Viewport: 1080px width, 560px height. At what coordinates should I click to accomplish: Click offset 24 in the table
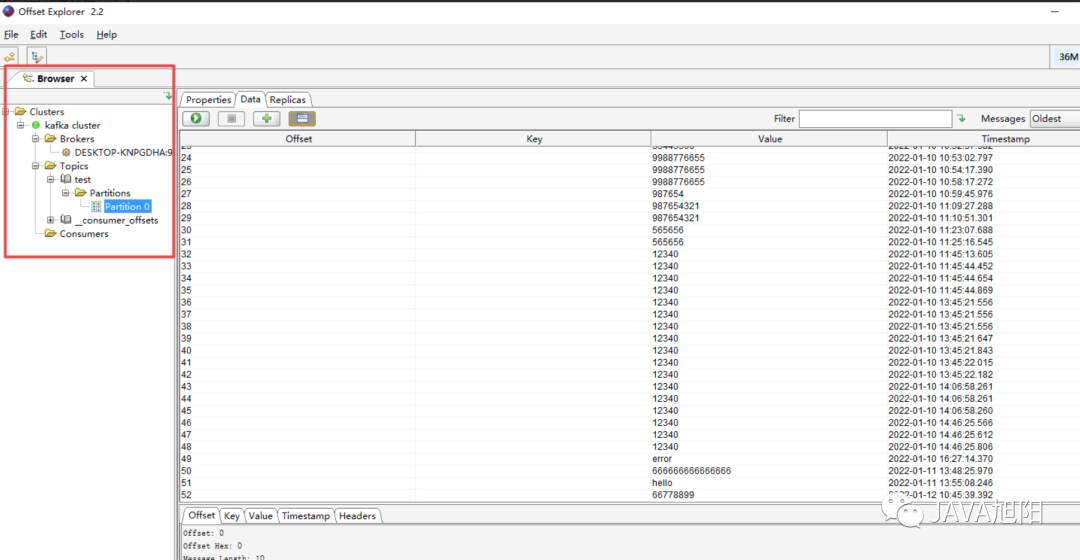tap(187, 158)
